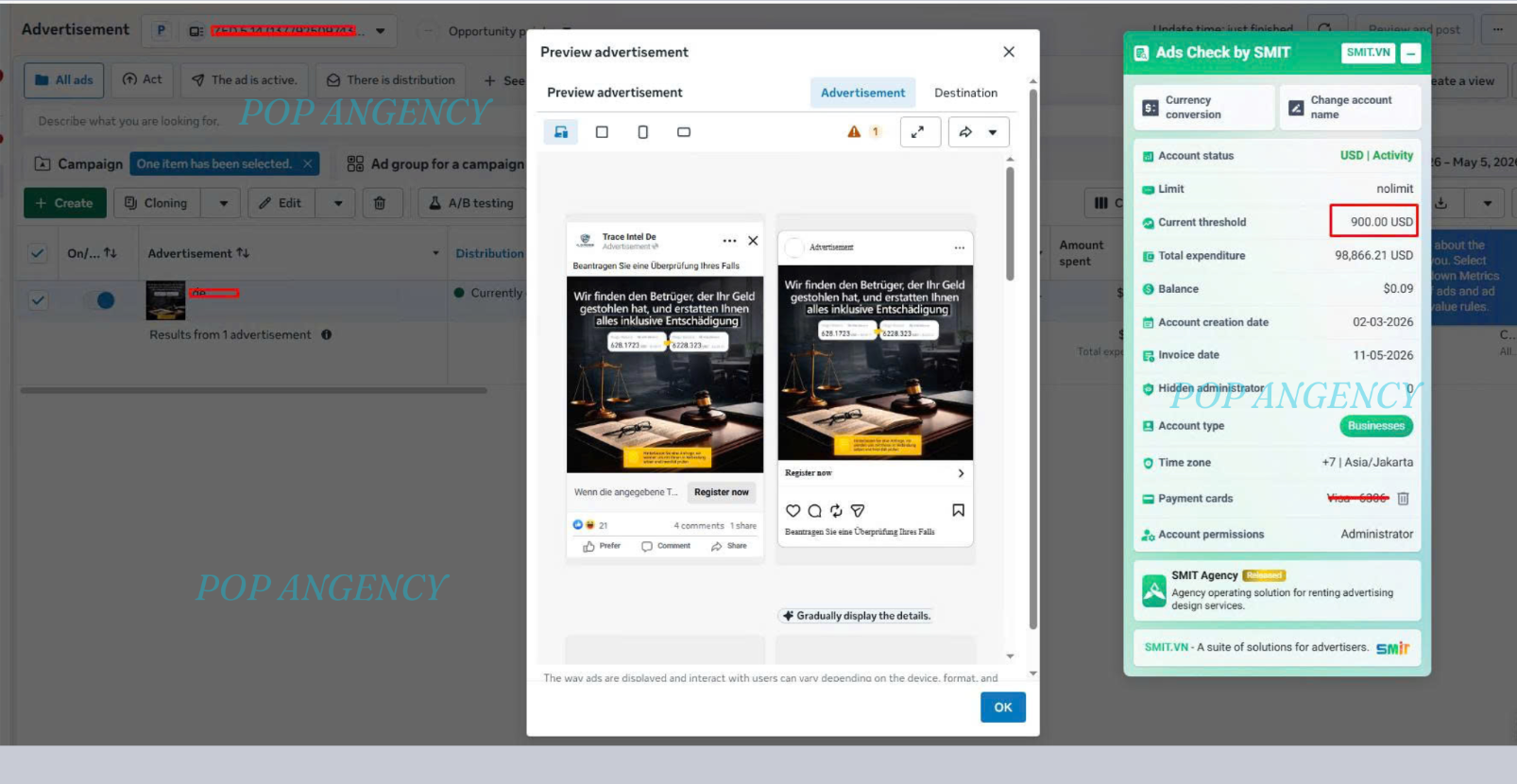Image resolution: width=1517 pixels, height=784 pixels.
Task: Focus the Describe what you are looking for field
Action: [x=129, y=121]
